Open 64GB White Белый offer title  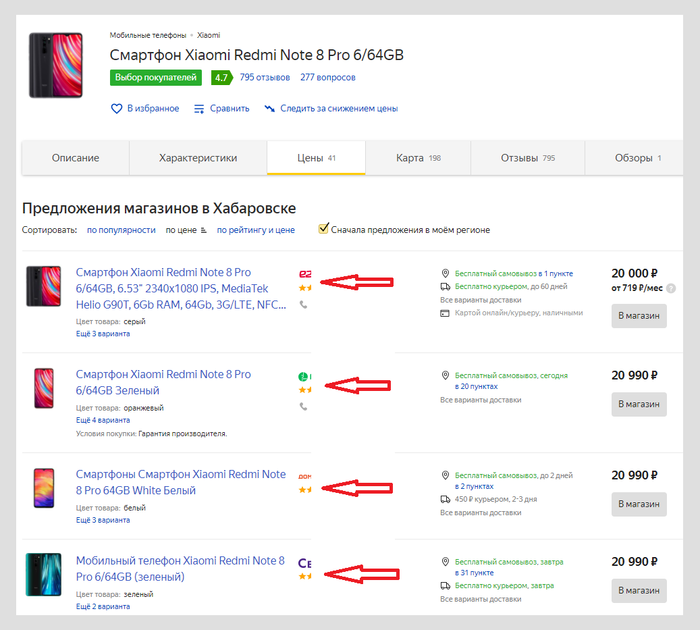point(181,483)
